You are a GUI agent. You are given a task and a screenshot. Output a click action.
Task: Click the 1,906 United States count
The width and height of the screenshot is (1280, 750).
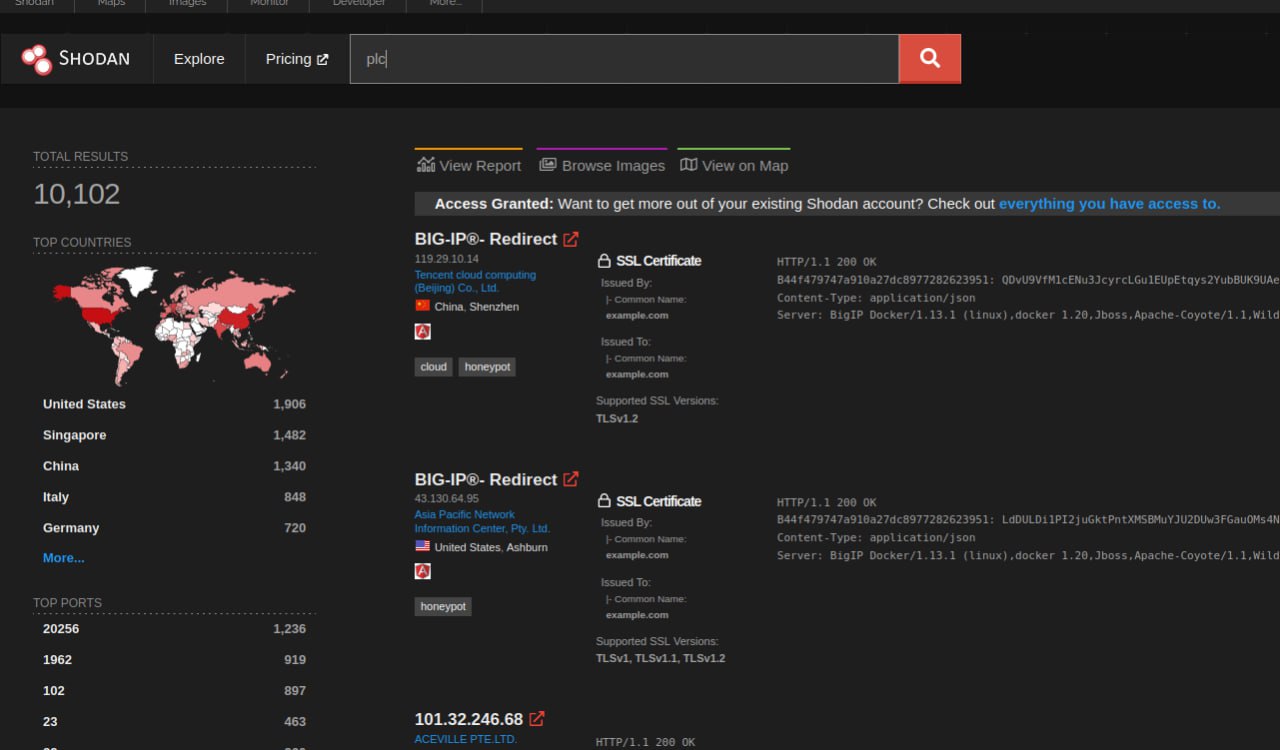click(x=289, y=404)
